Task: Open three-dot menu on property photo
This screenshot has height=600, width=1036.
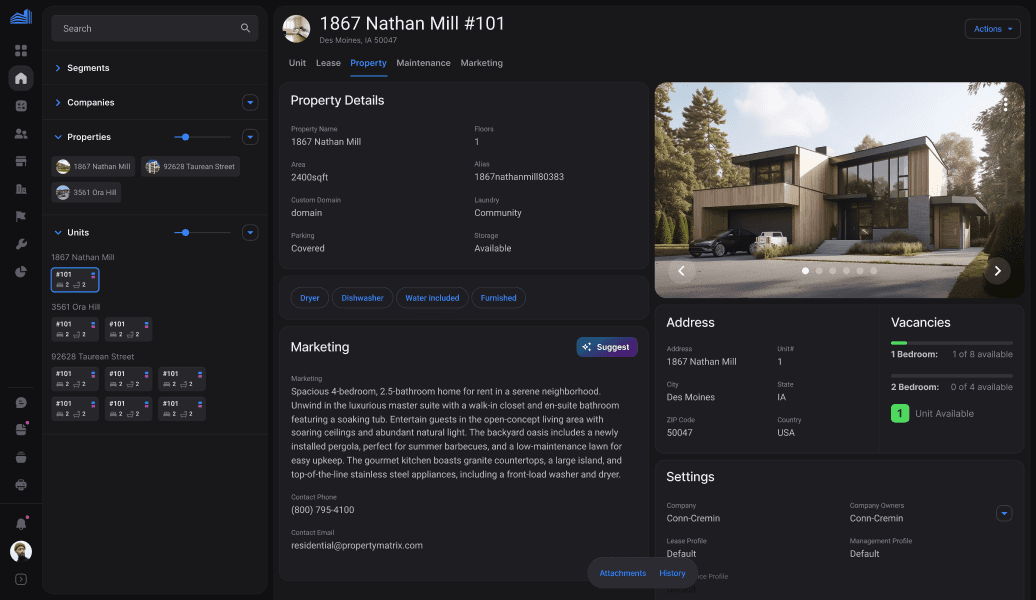Action: [x=1006, y=105]
